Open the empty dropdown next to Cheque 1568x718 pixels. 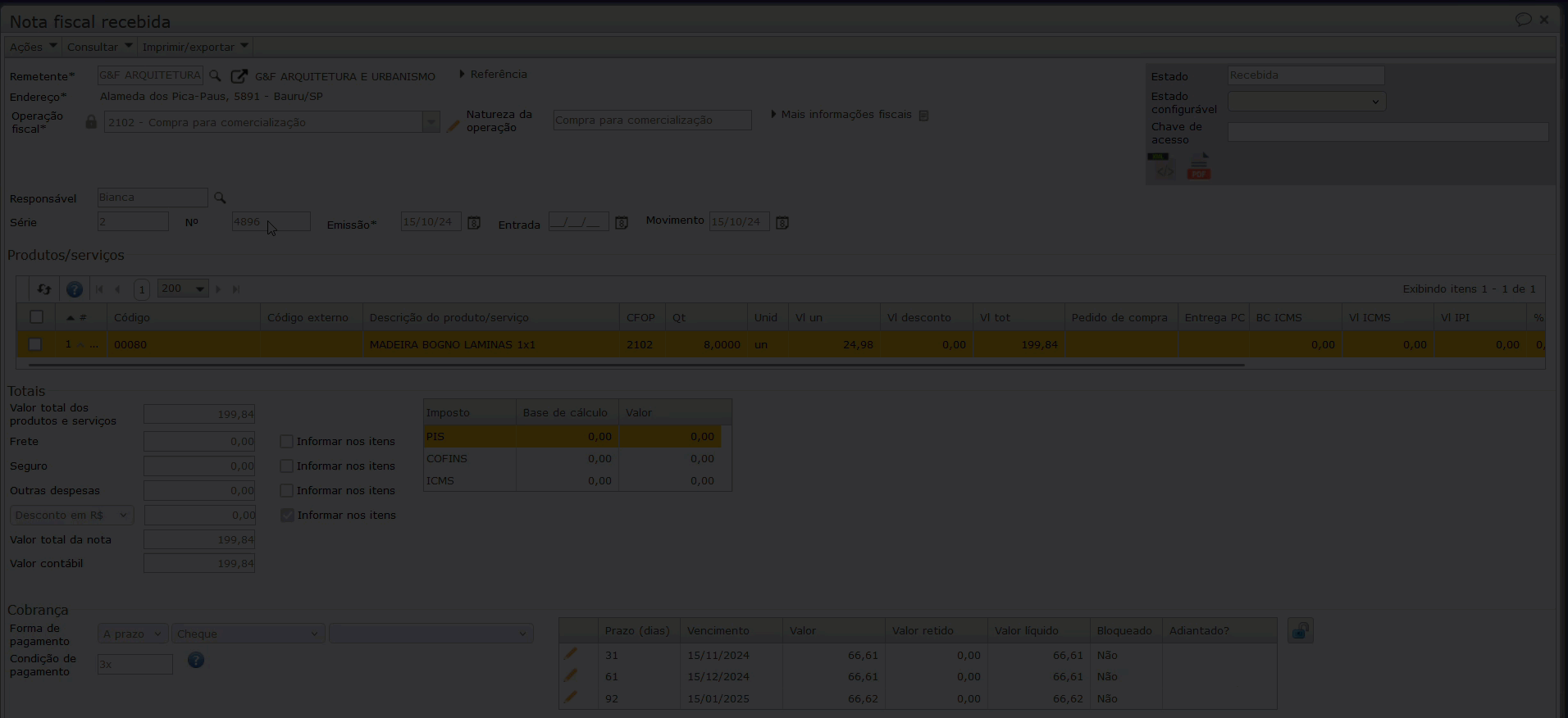pos(431,634)
